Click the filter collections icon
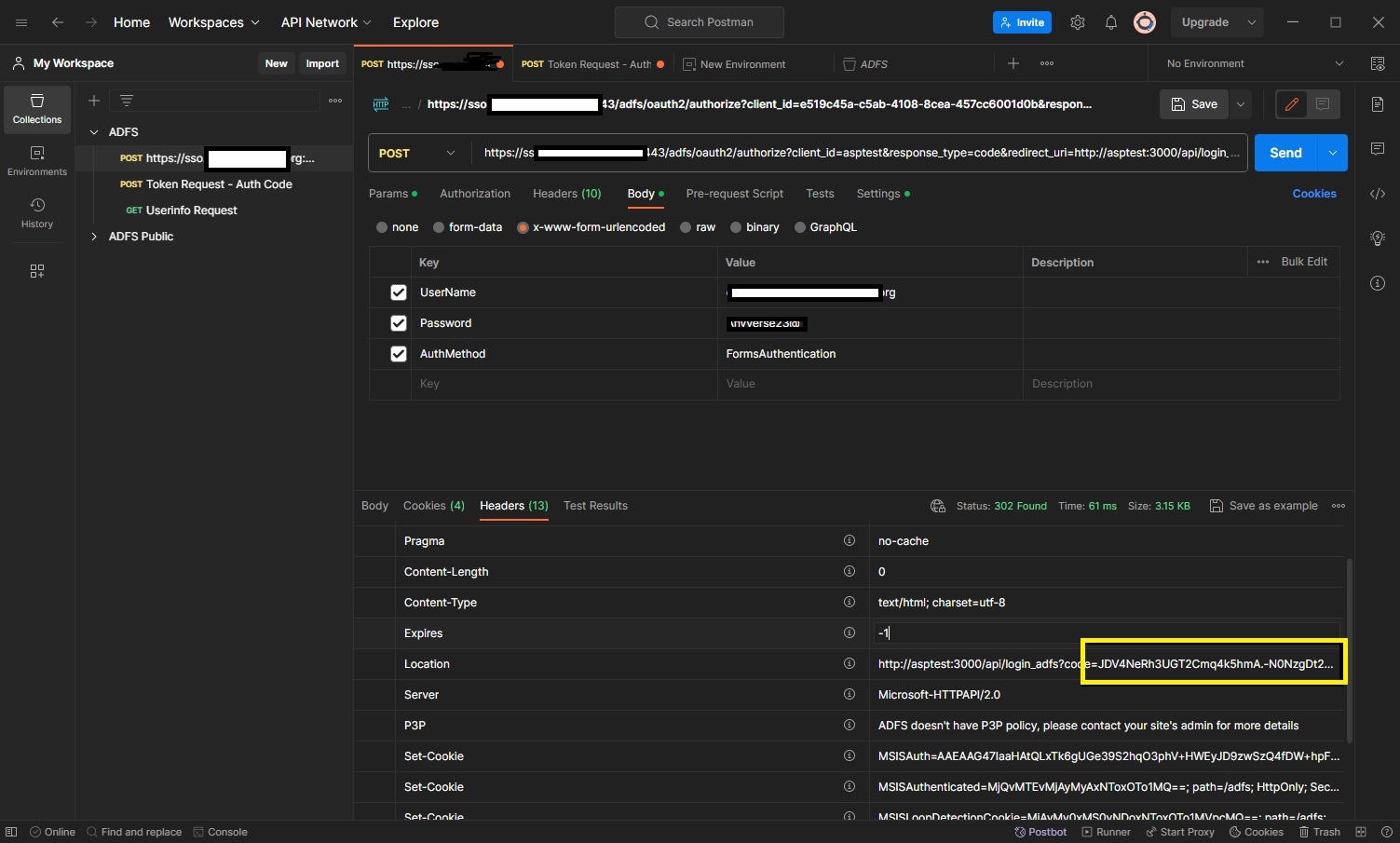Image resolution: width=1400 pixels, height=843 pixels. [127, 101]
